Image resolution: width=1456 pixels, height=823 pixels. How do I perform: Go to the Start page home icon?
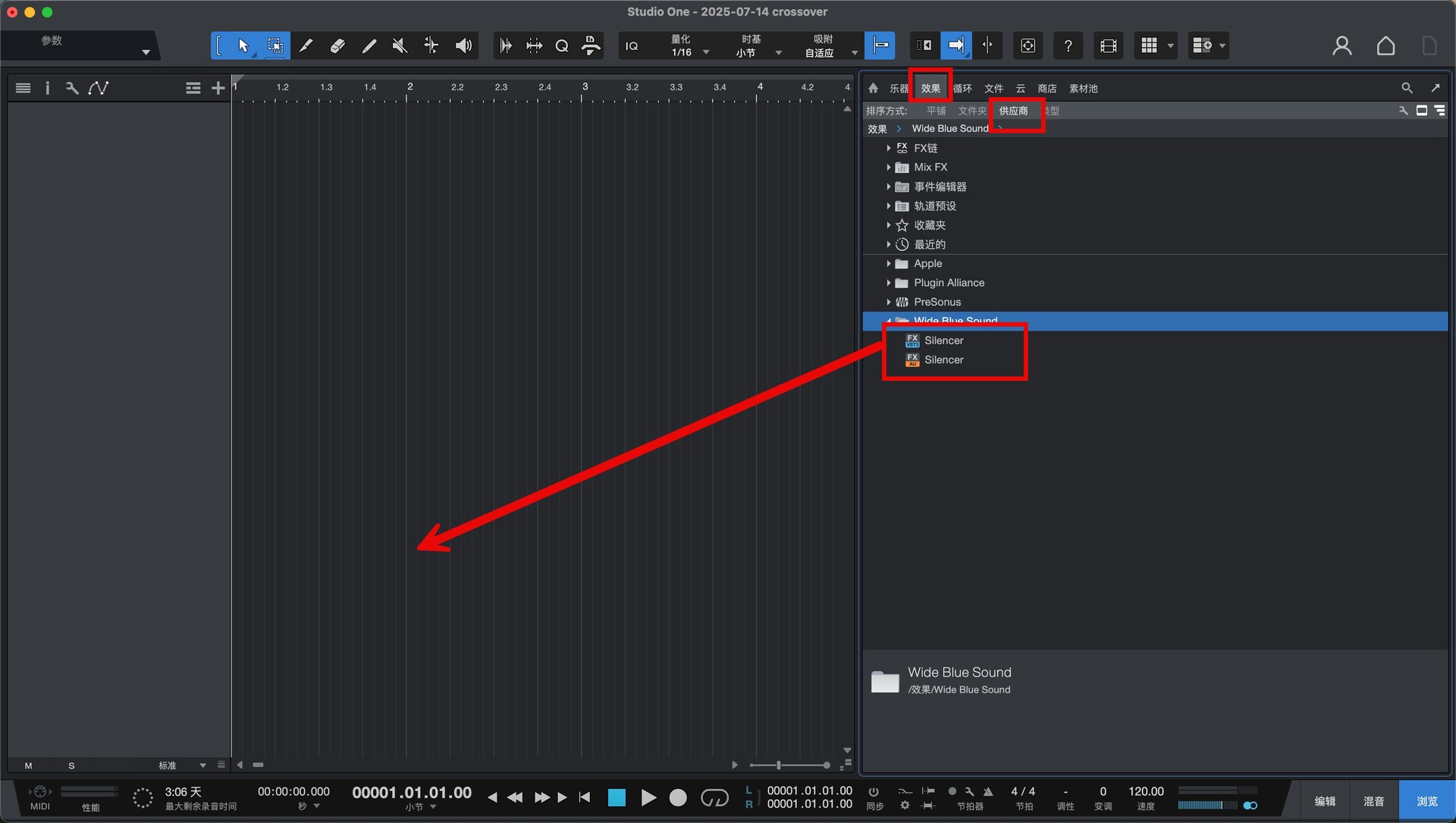1385,46
